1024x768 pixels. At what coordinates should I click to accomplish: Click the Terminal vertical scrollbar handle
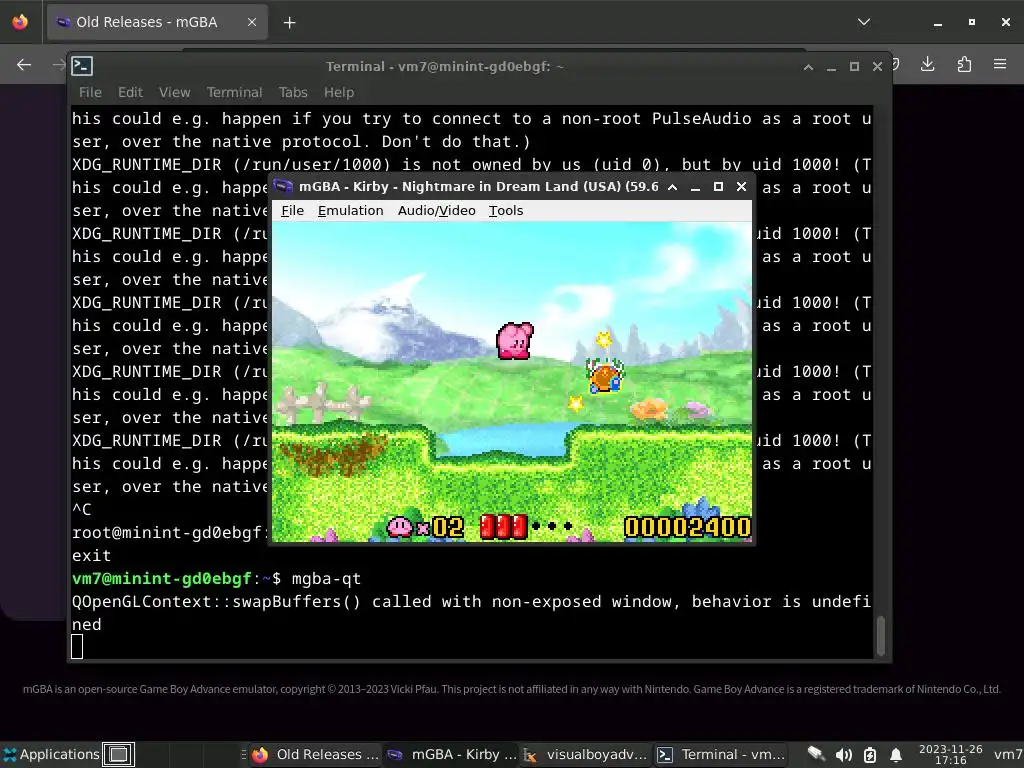click(x=880, y=635)
